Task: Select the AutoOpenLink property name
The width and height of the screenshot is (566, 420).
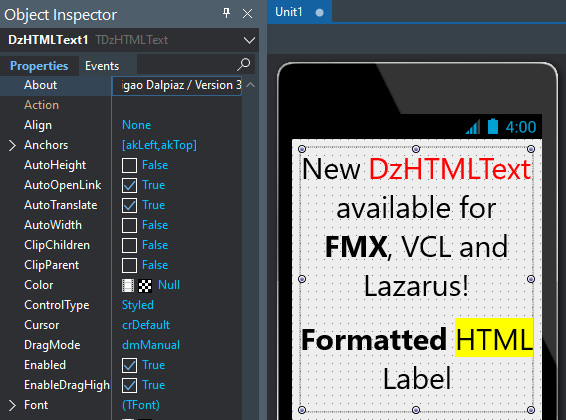Action: tap(62, 185)
